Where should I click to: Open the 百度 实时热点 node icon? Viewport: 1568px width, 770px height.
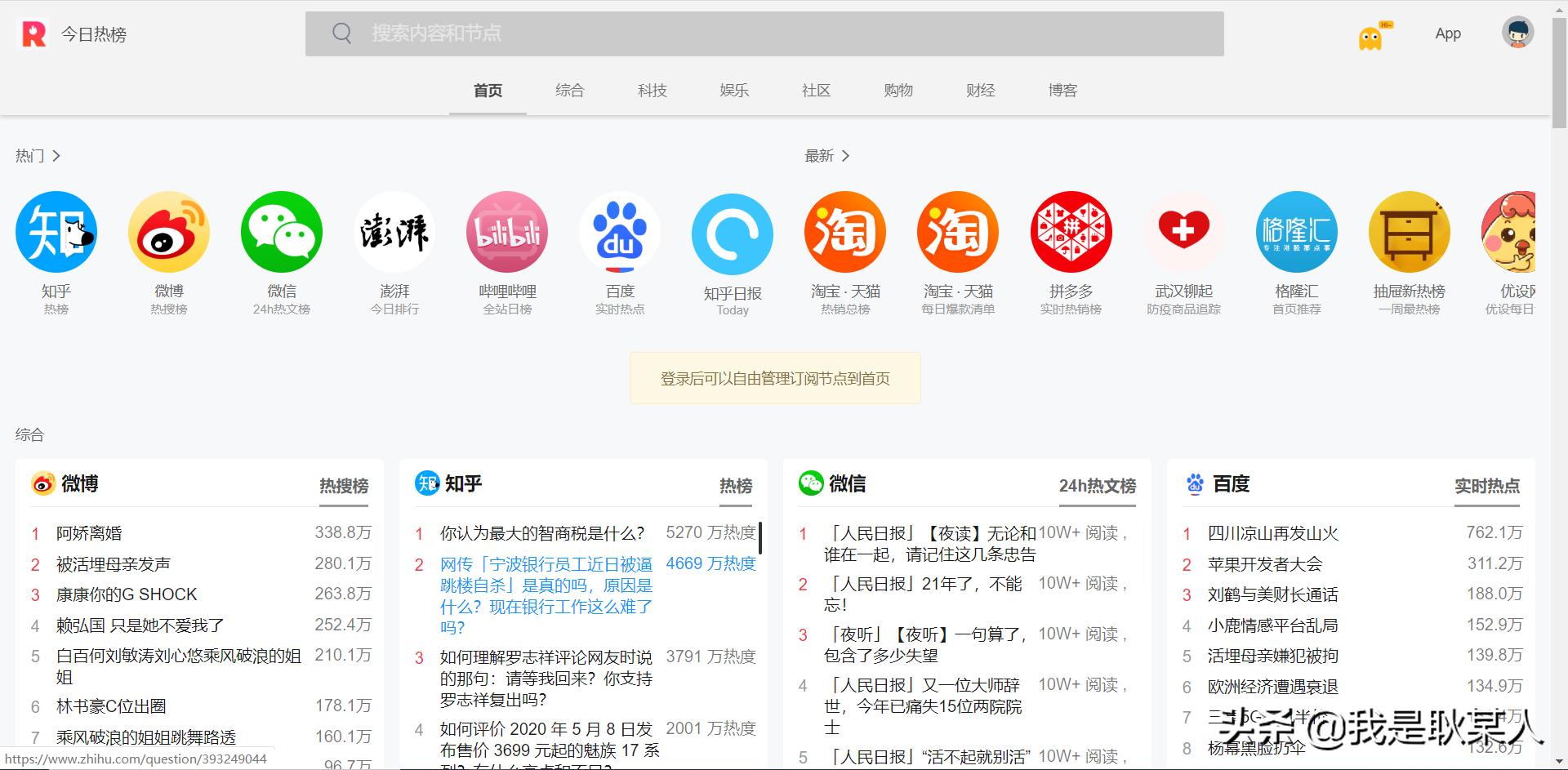click(620, 232)
